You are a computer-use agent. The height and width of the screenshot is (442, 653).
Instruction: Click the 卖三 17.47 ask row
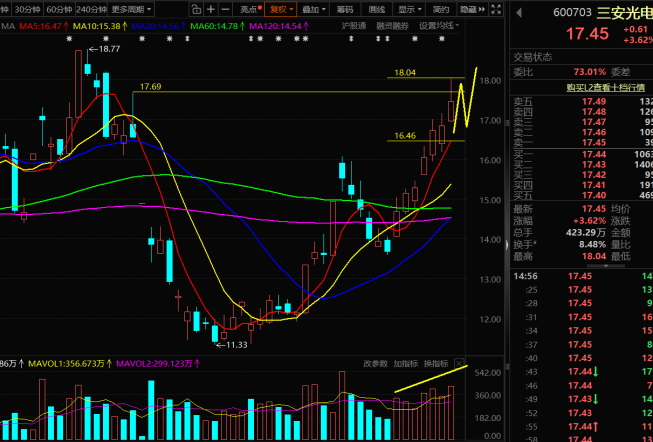pos(581,122)
